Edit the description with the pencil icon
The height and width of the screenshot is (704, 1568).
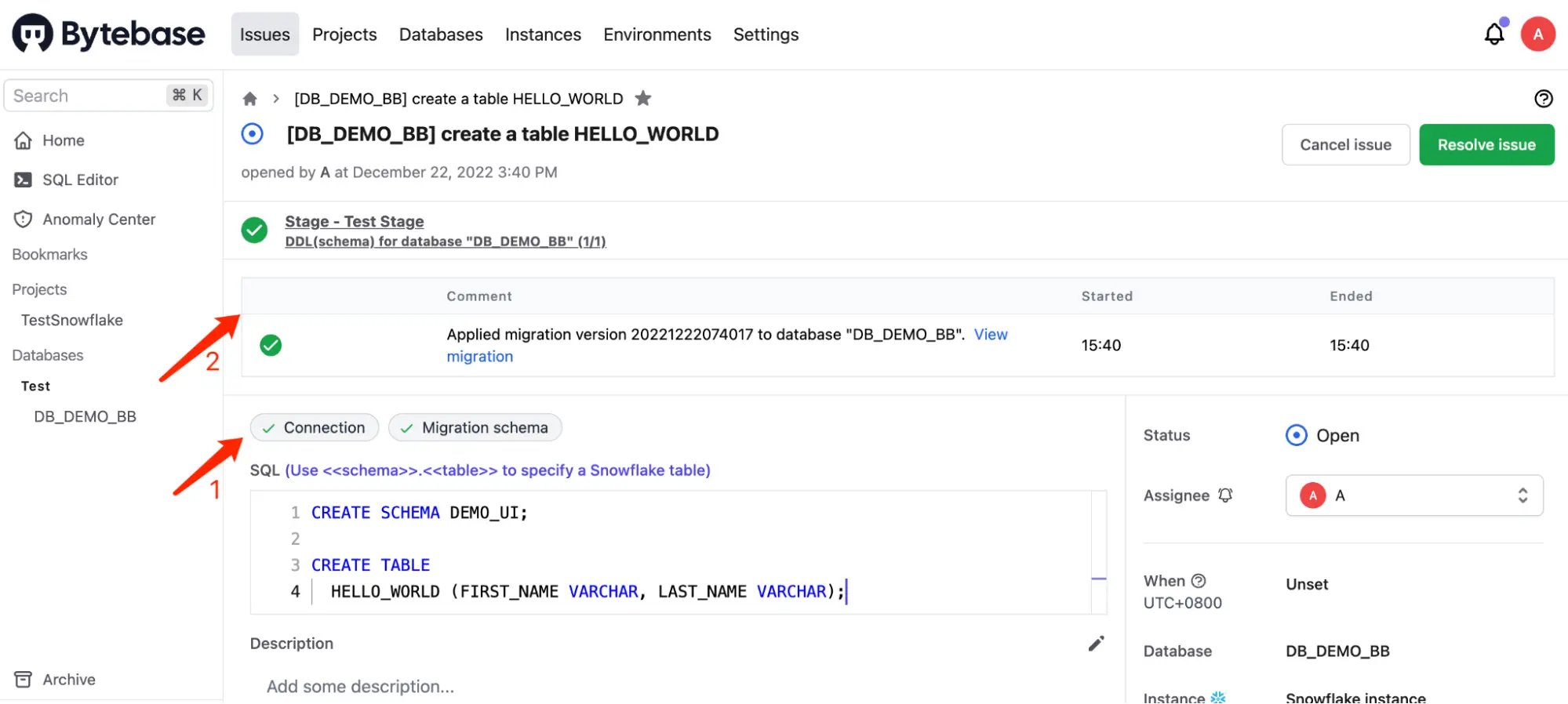click(1096, 644)
